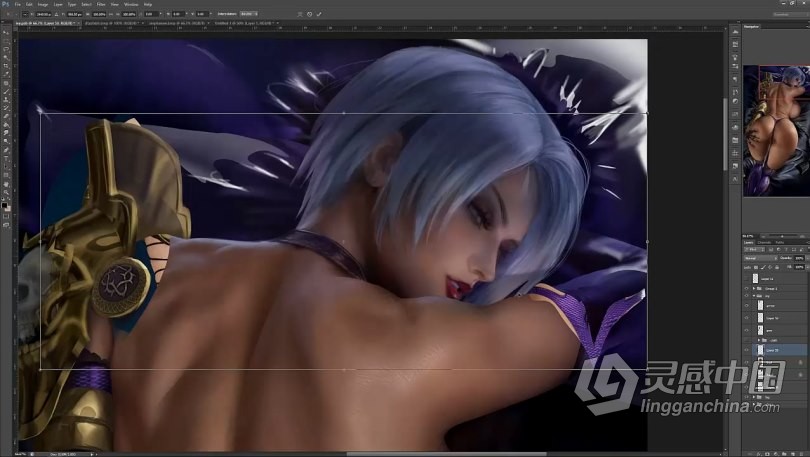Toggle lock image pixels brush icon
The image size is (810, 457).
click(763, 267)
